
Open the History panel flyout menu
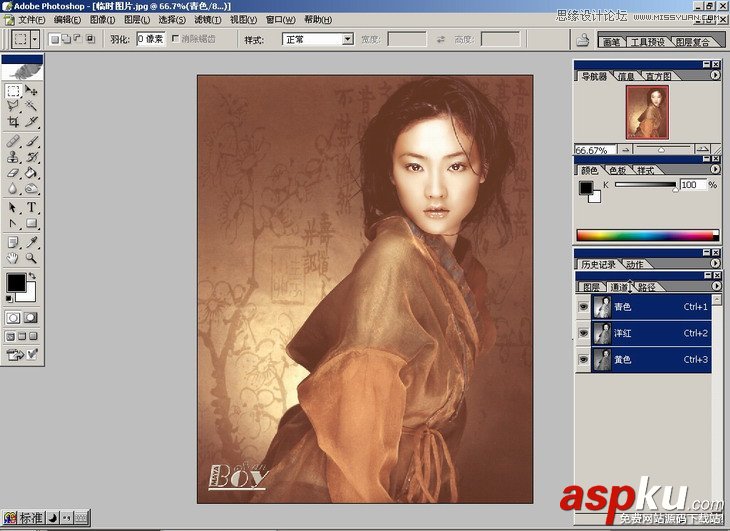click(x=715, y=263)
